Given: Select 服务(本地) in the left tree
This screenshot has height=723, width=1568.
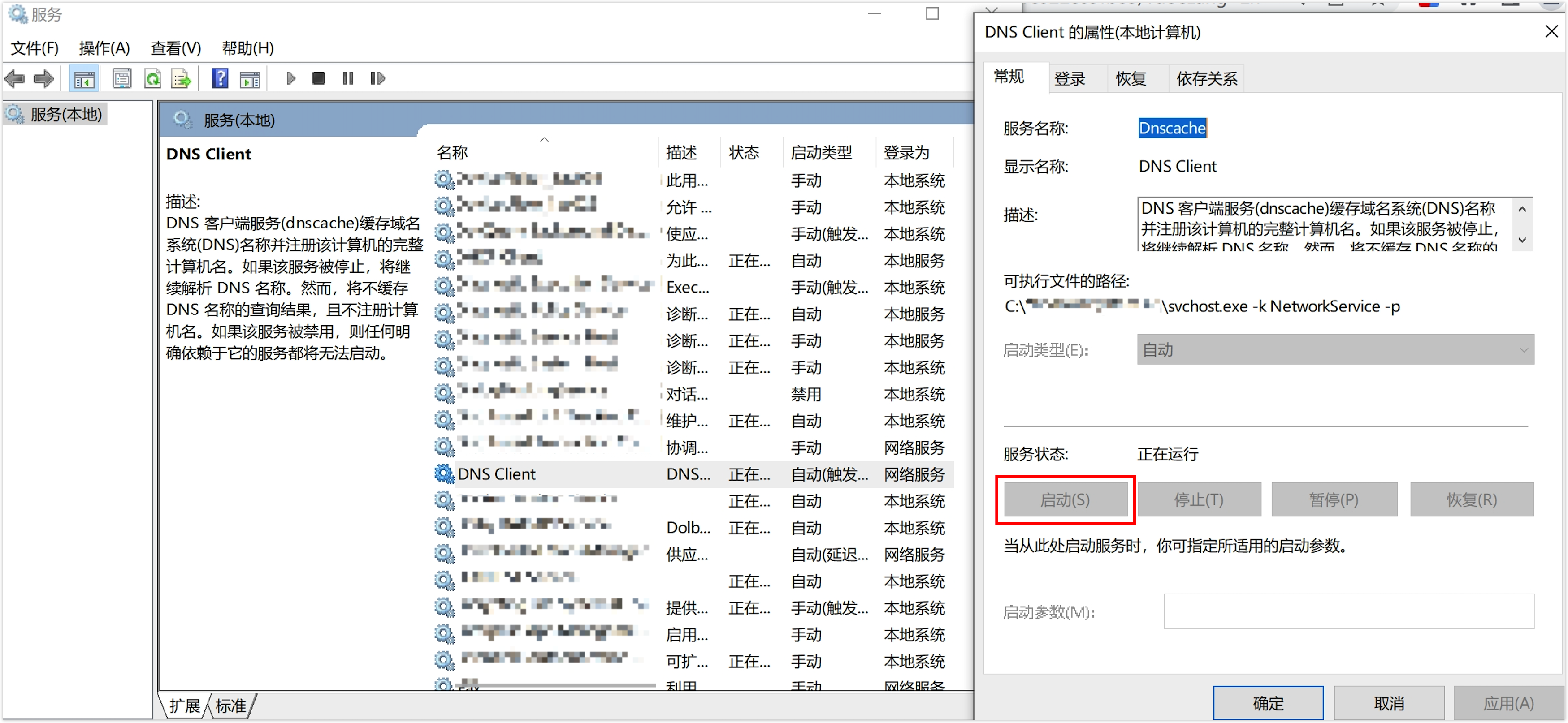Looking at the screenshot, I should tap(66, 114).
